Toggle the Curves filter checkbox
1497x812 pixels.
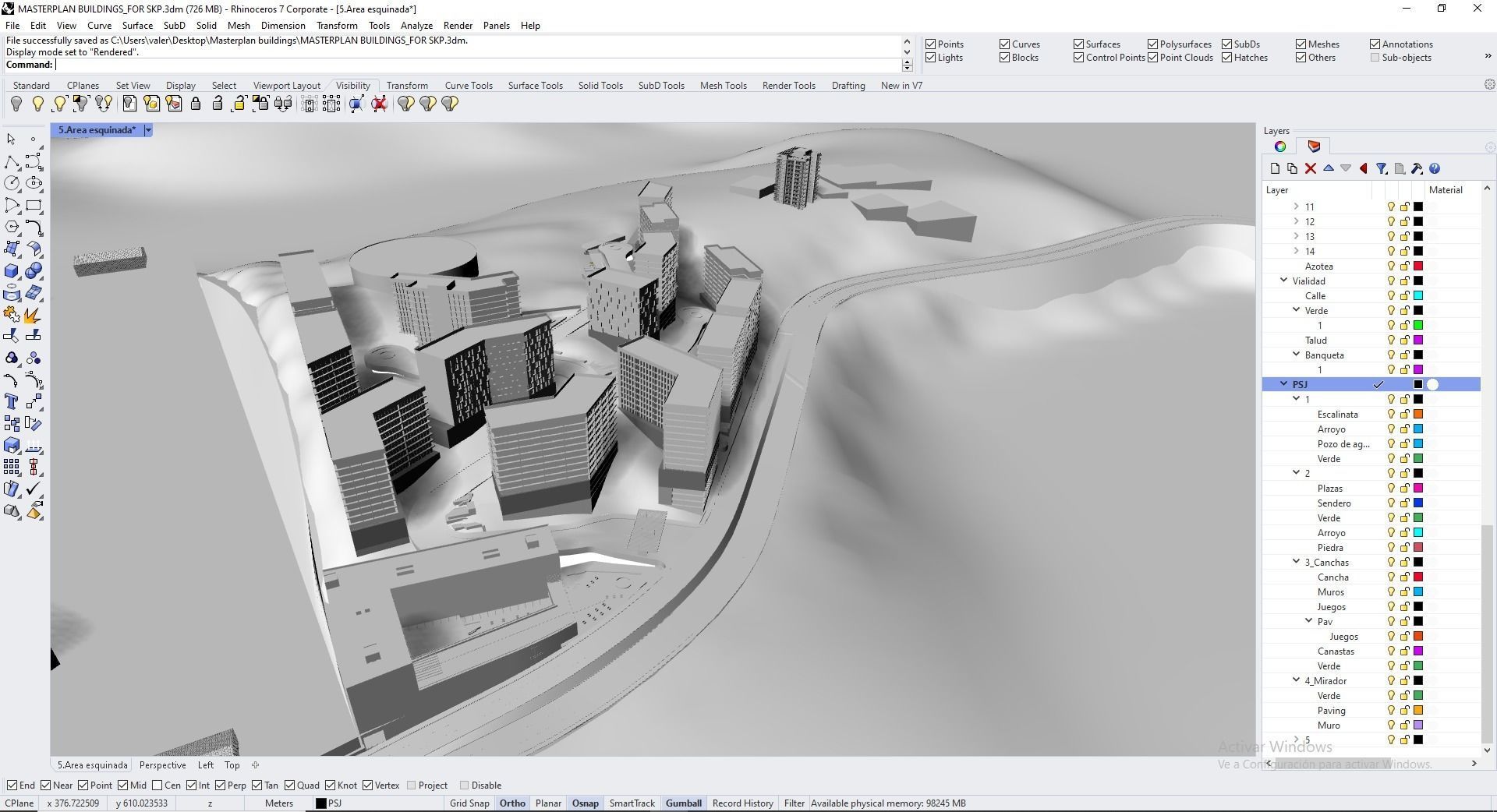(x=1004, y=44)
